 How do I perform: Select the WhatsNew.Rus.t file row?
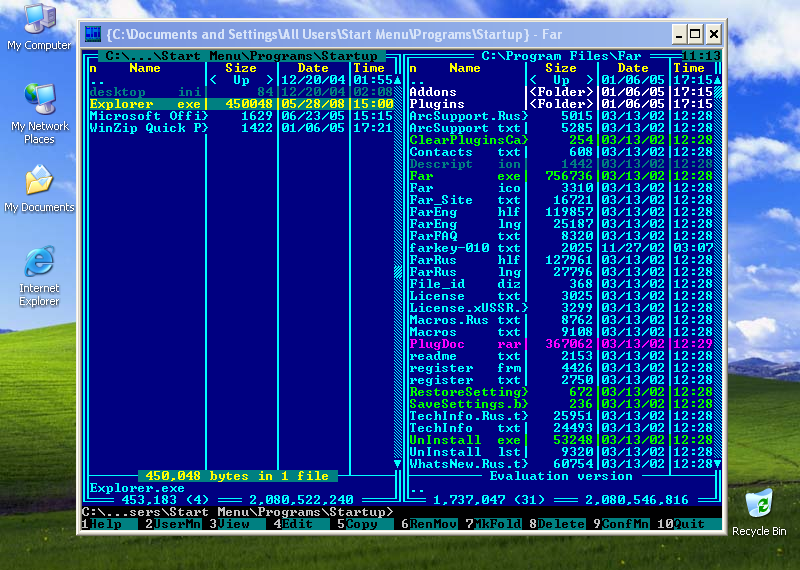561,464
